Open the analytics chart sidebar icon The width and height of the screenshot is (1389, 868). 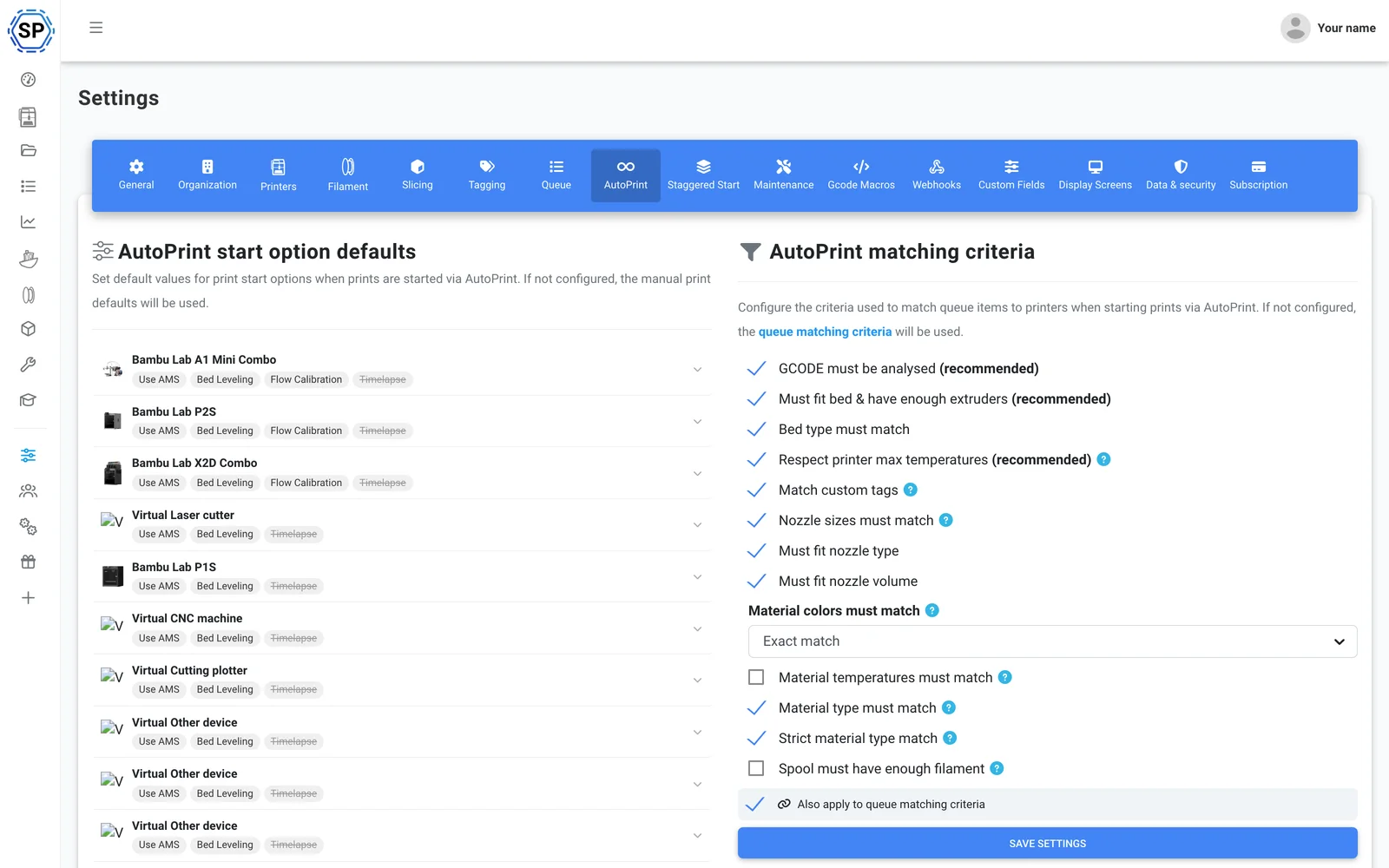tap(29, 222)
